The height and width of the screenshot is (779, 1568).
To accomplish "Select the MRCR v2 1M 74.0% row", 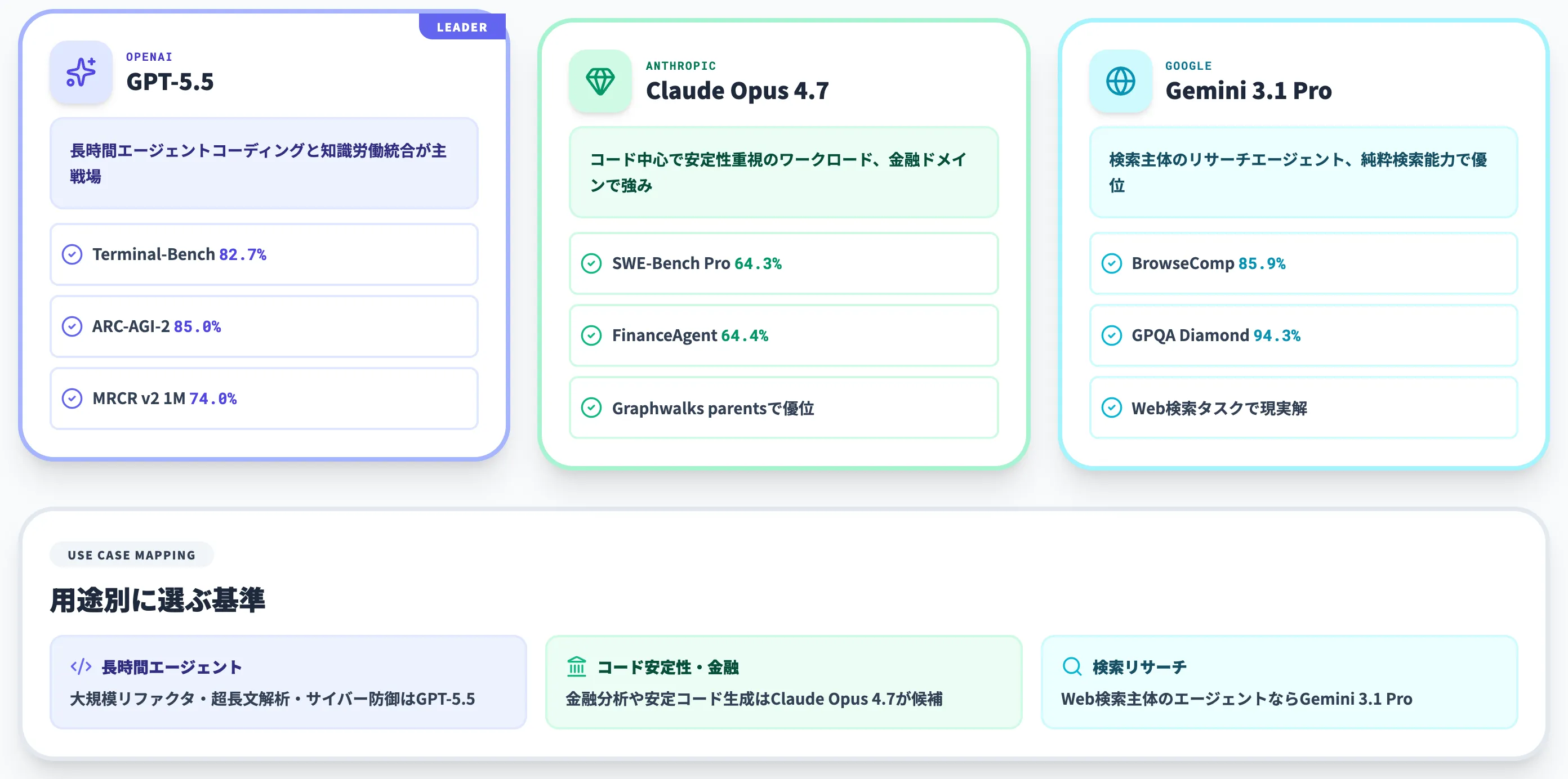I will click(x=264, y=399).
